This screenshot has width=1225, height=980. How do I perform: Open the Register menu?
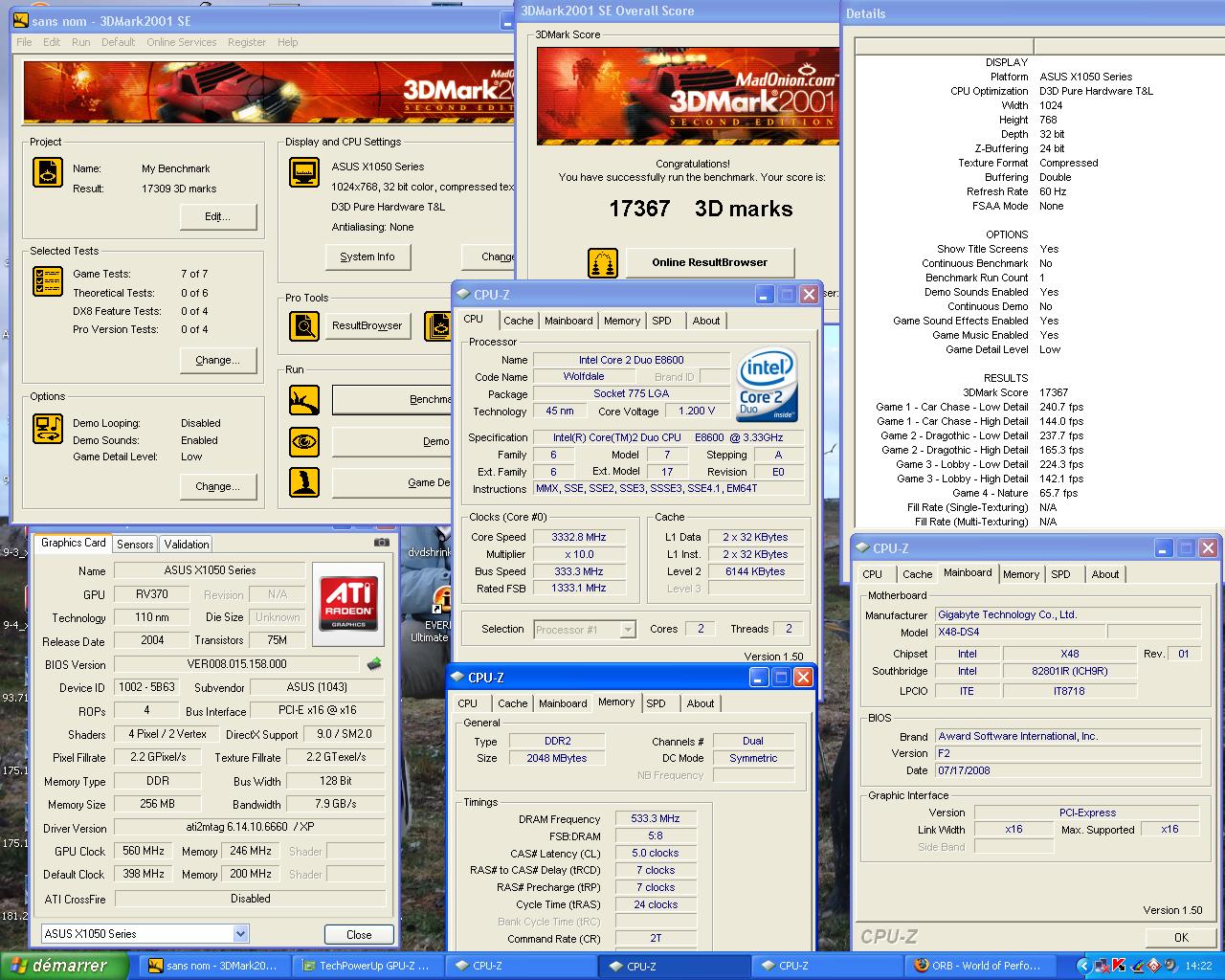coord(247,42)
